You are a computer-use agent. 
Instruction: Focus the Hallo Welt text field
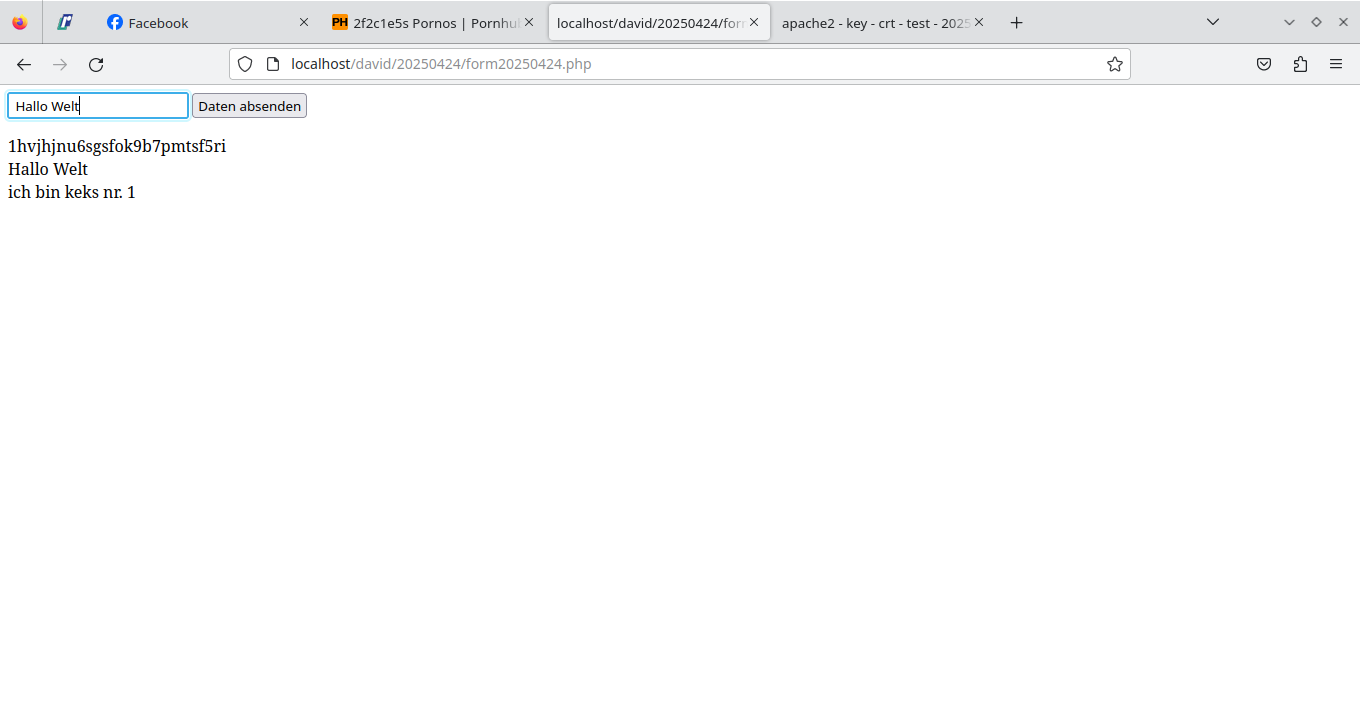pyautogui.click(x=98, y=106)
